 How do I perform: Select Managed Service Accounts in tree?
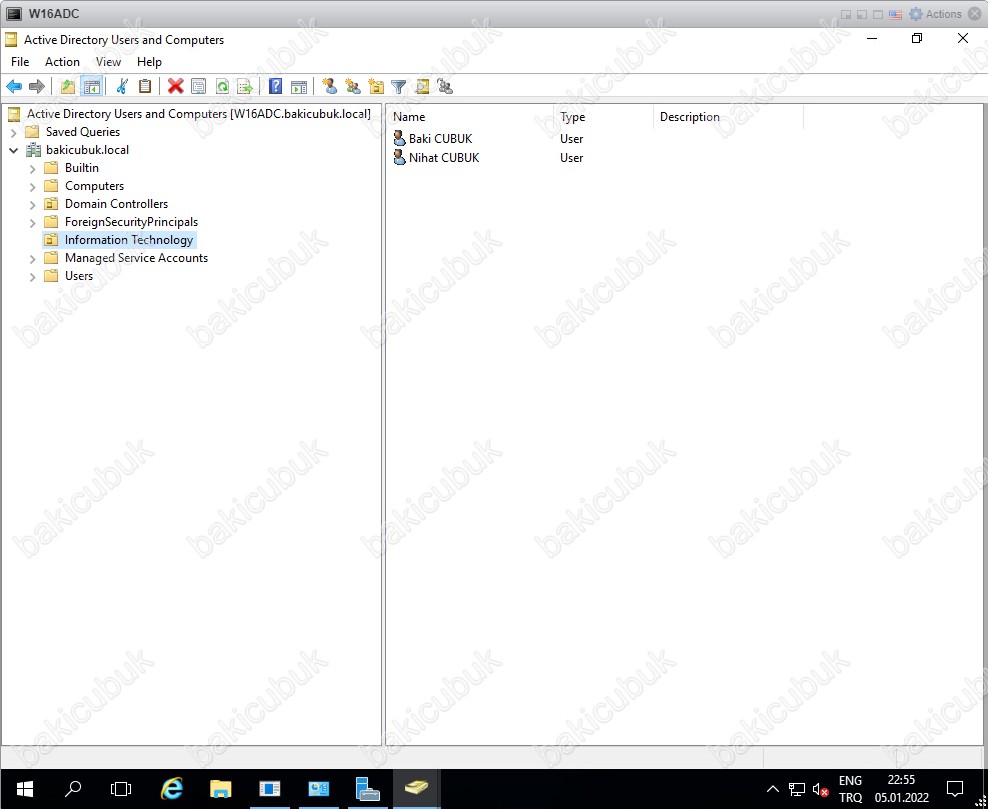pos(136,258)
